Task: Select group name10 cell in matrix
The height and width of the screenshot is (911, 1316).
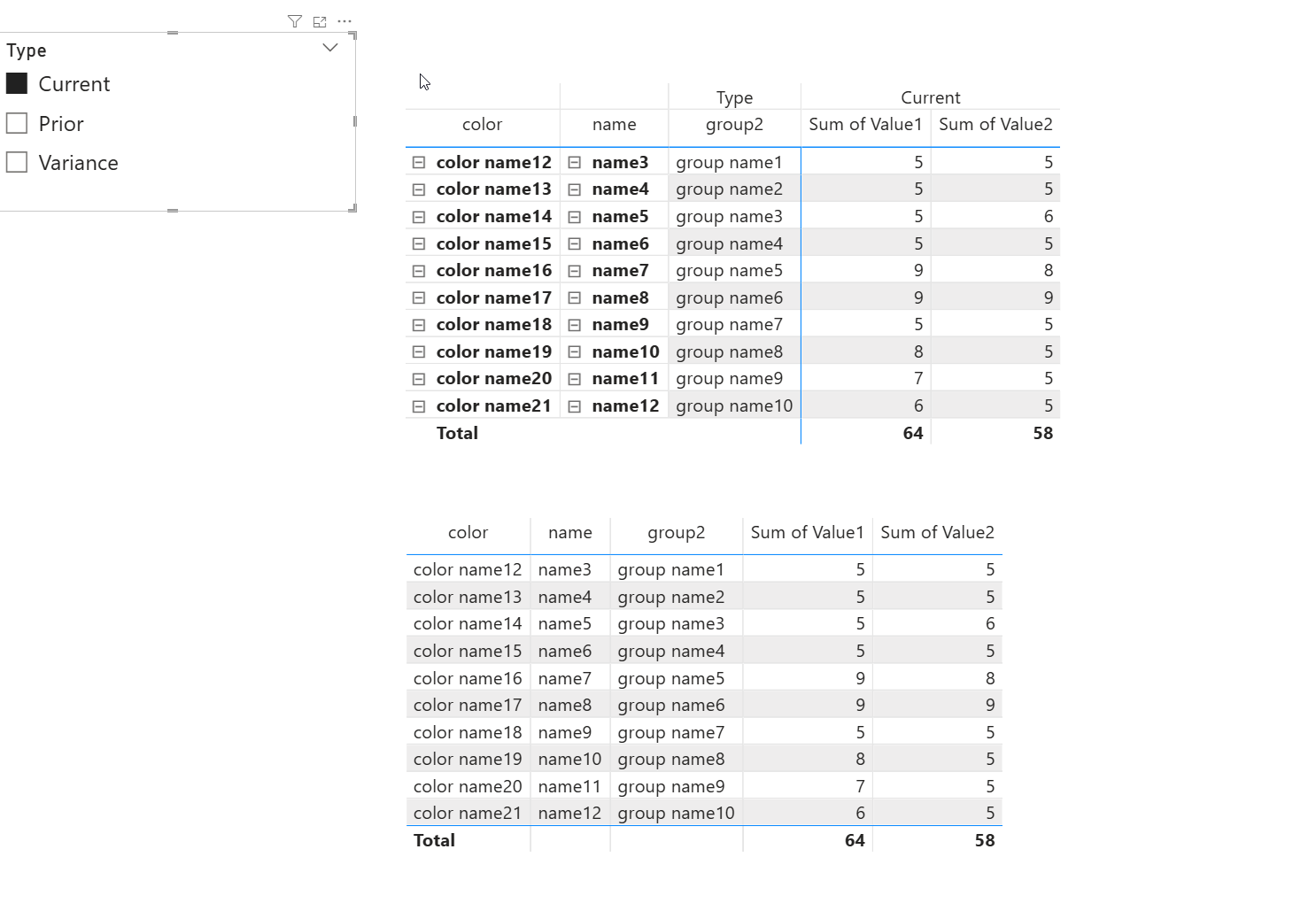Action: coord(734,406)
